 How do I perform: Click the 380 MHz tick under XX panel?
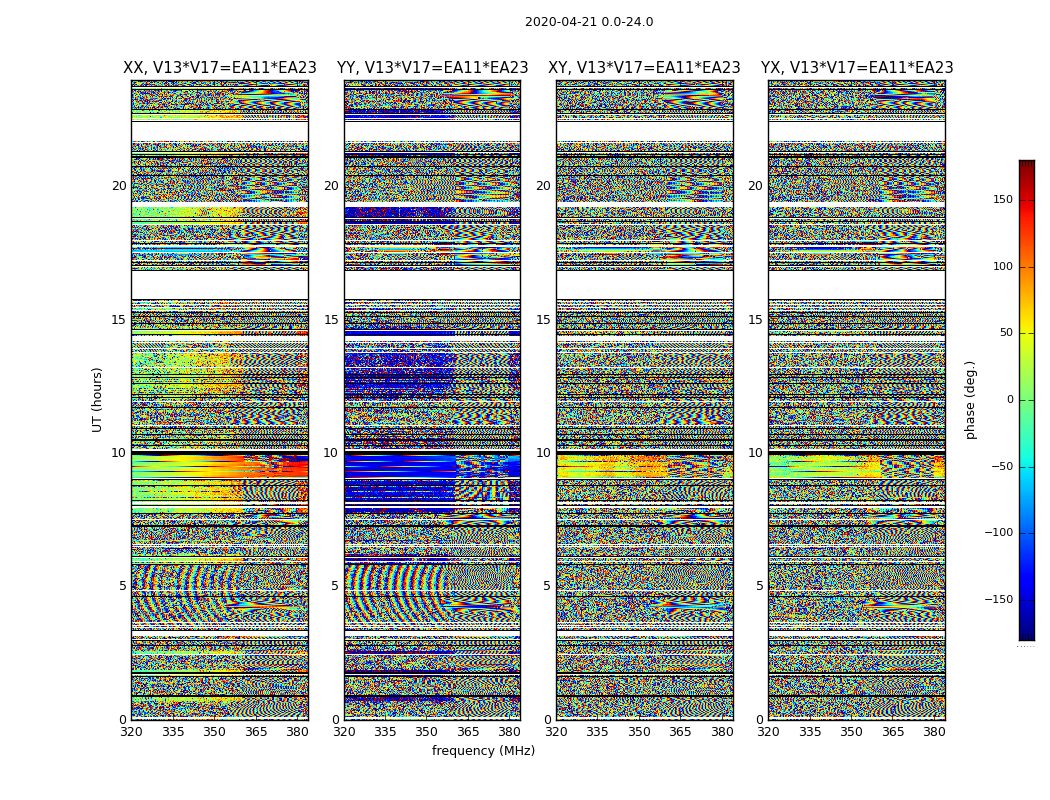click(x=297, y=732)
